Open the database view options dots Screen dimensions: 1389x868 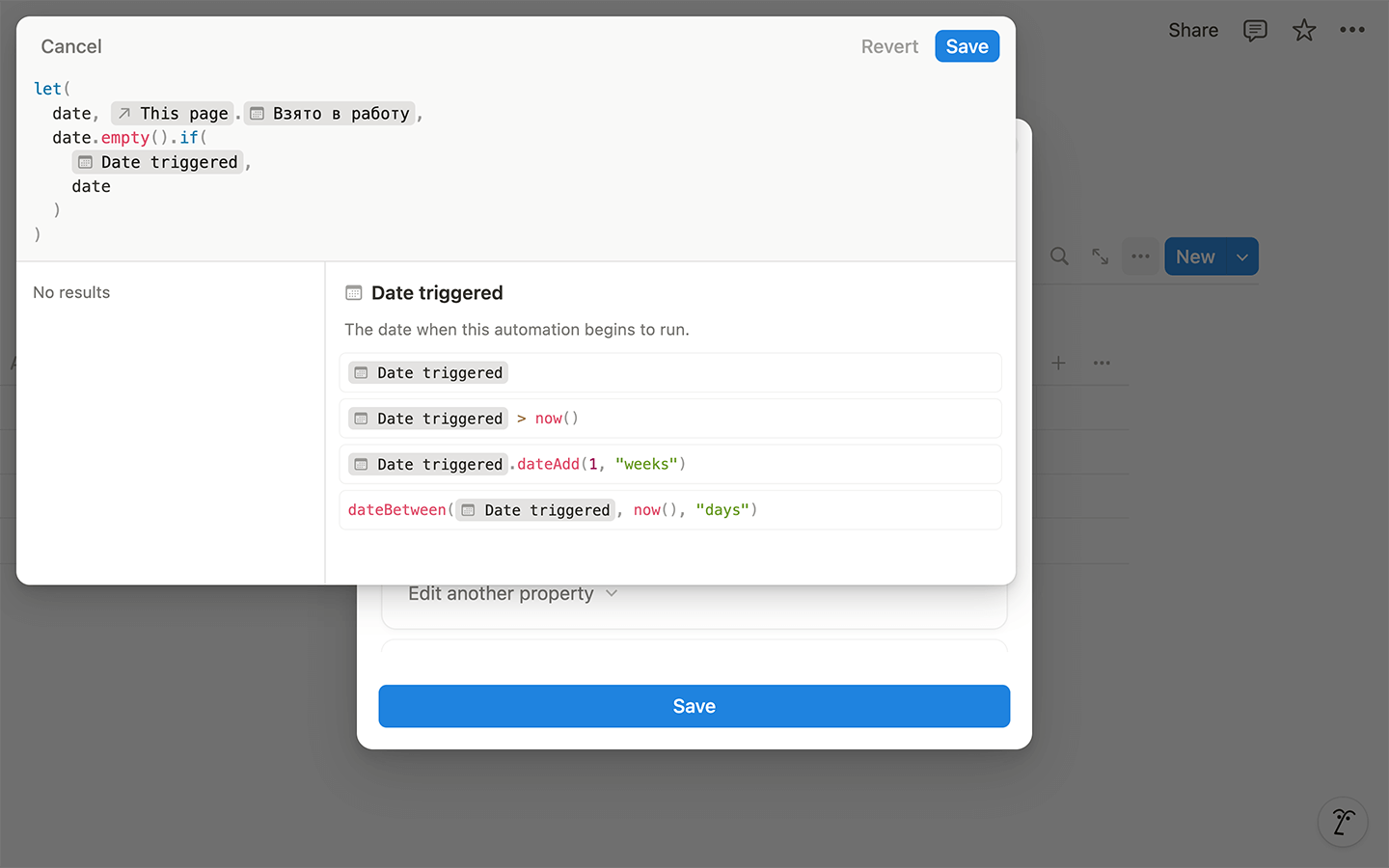click(1140, 257)
